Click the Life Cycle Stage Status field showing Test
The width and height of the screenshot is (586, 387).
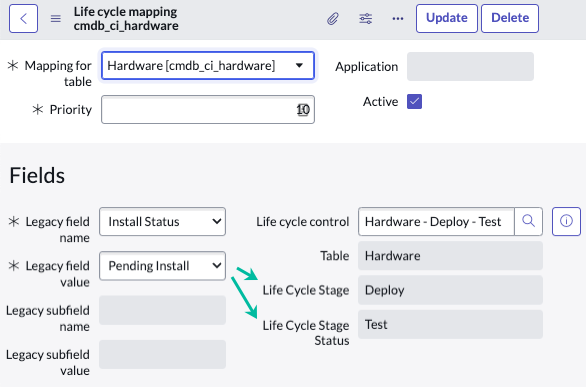[450, 324]
